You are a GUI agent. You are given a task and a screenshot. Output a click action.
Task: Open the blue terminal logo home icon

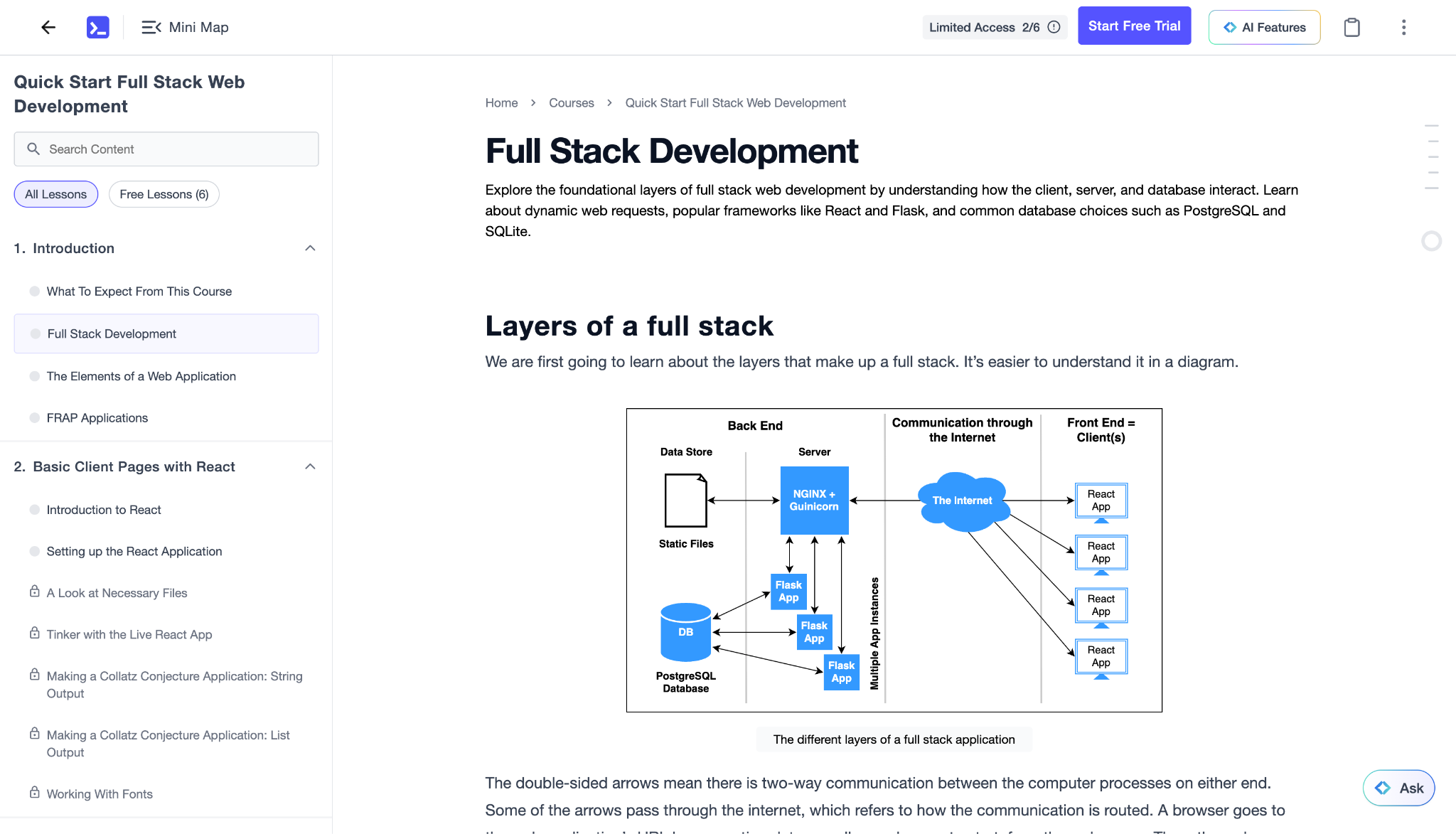click(x=97, y=27)
